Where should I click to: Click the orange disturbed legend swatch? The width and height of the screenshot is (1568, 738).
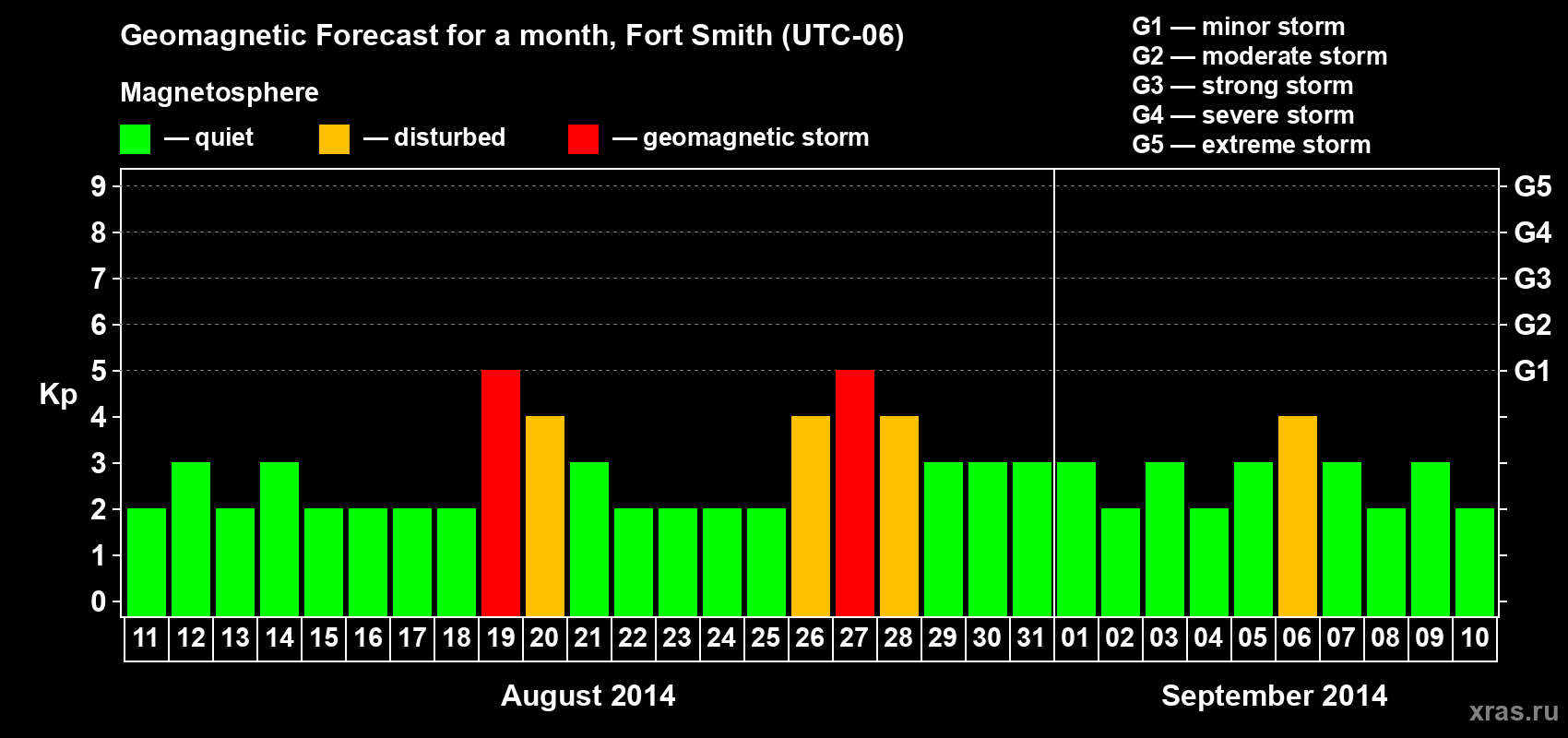point(334,139)
